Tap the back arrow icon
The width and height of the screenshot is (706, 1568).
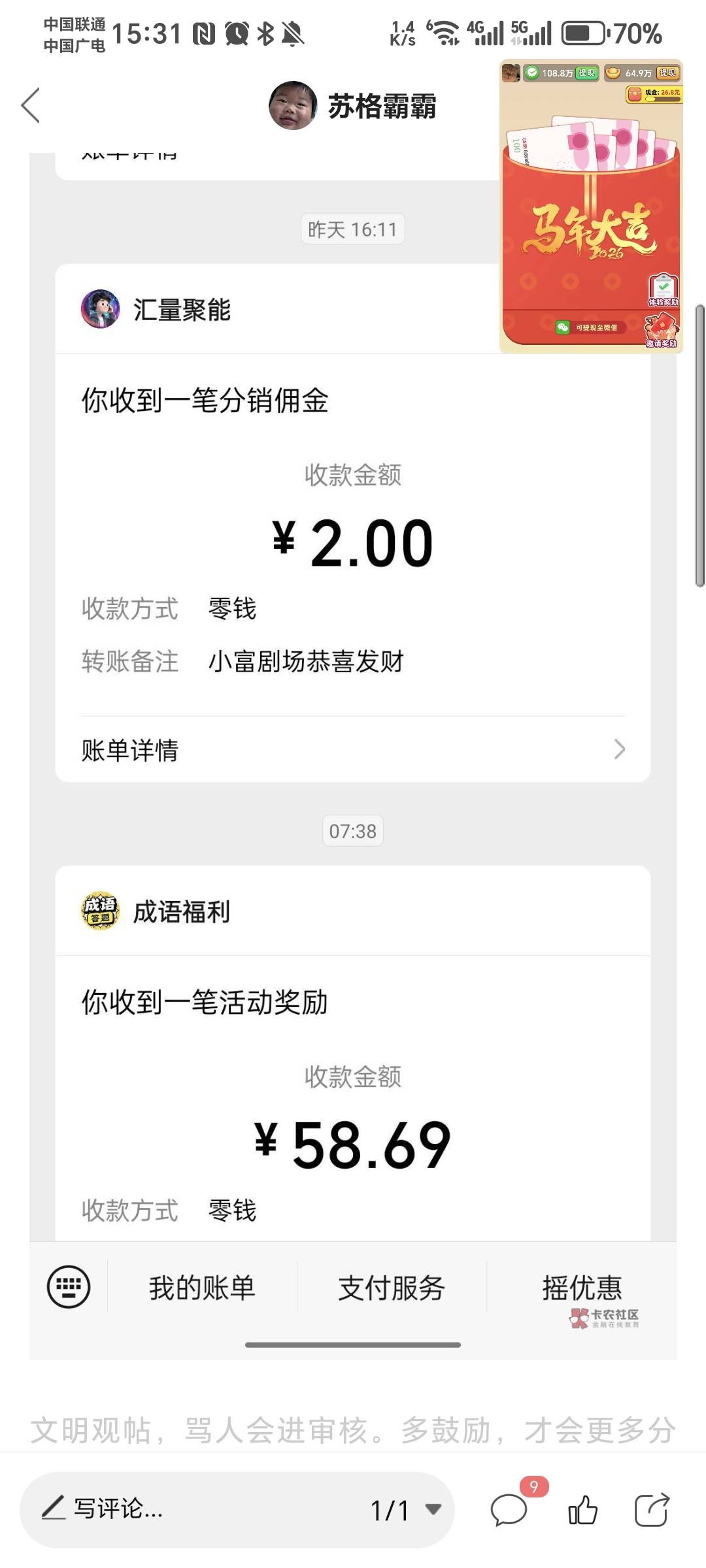[30, 105]
